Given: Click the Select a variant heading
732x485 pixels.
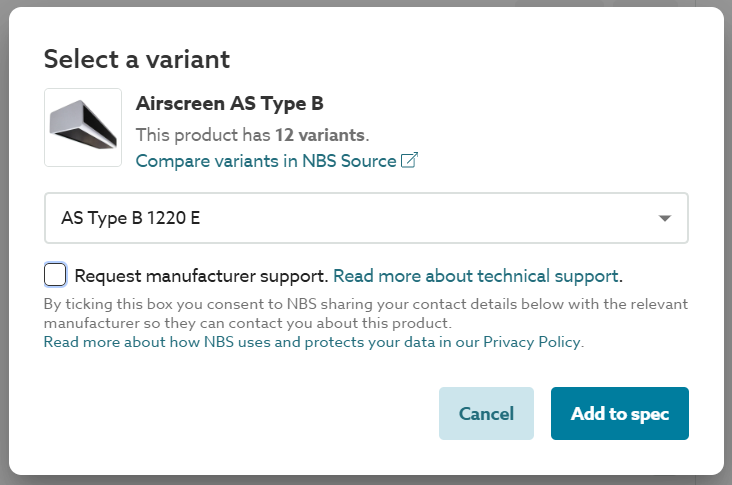Looking at the screenshot, I should 137,59.
